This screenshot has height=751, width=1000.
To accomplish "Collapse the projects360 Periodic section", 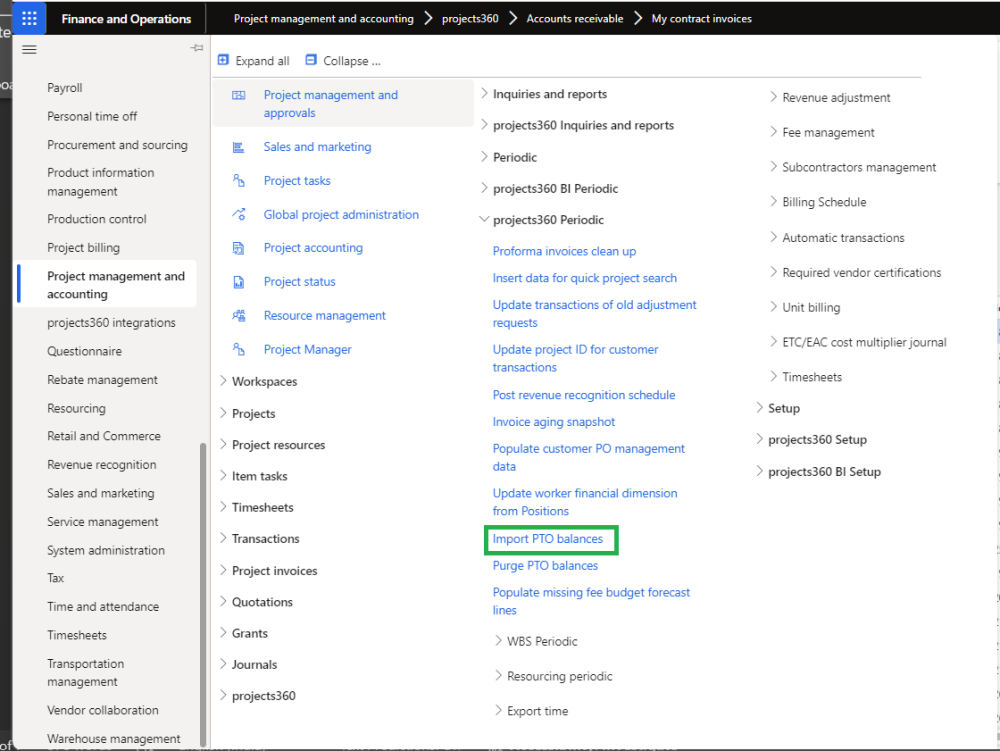I will click(x=485, y=219).
